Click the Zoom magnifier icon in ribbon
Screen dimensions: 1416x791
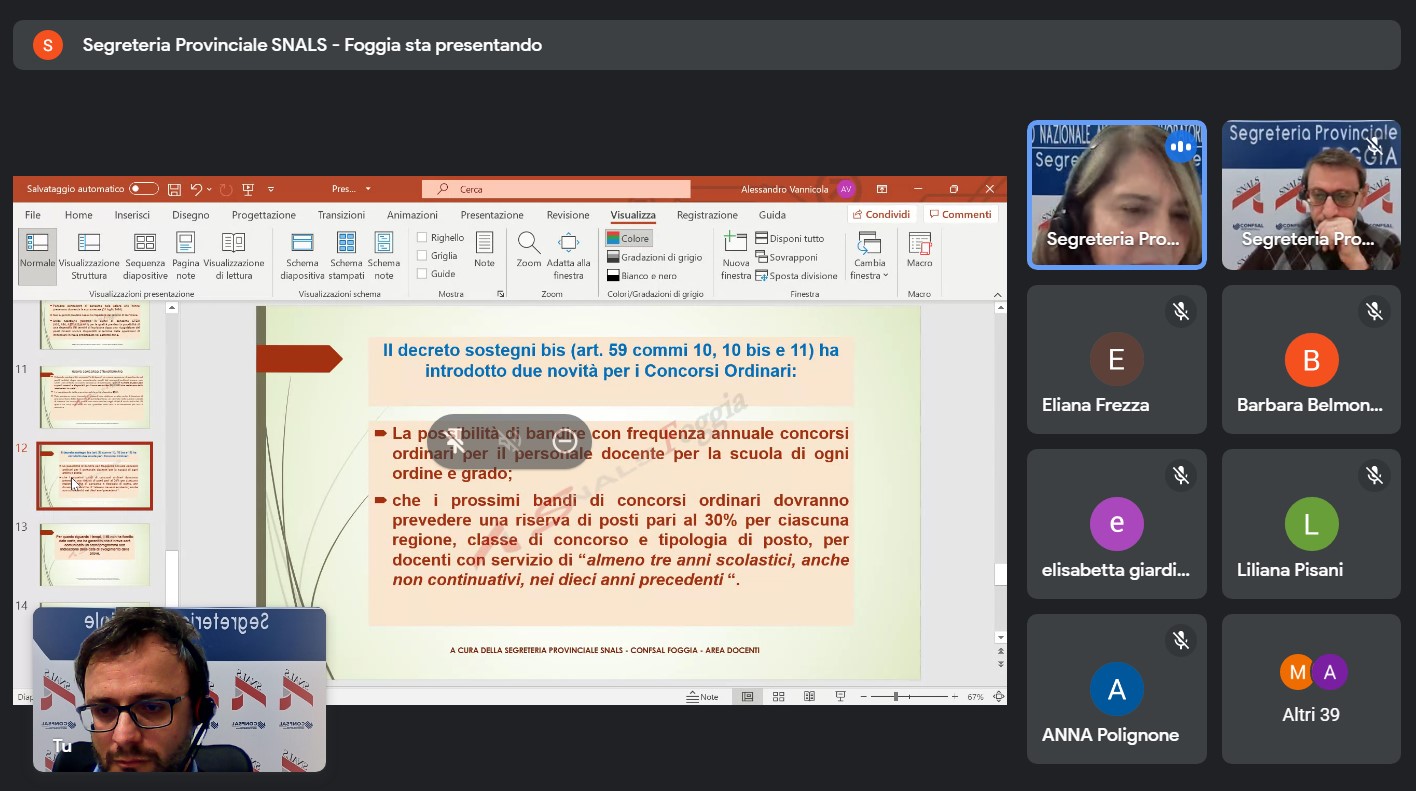(x=529, y=243)
